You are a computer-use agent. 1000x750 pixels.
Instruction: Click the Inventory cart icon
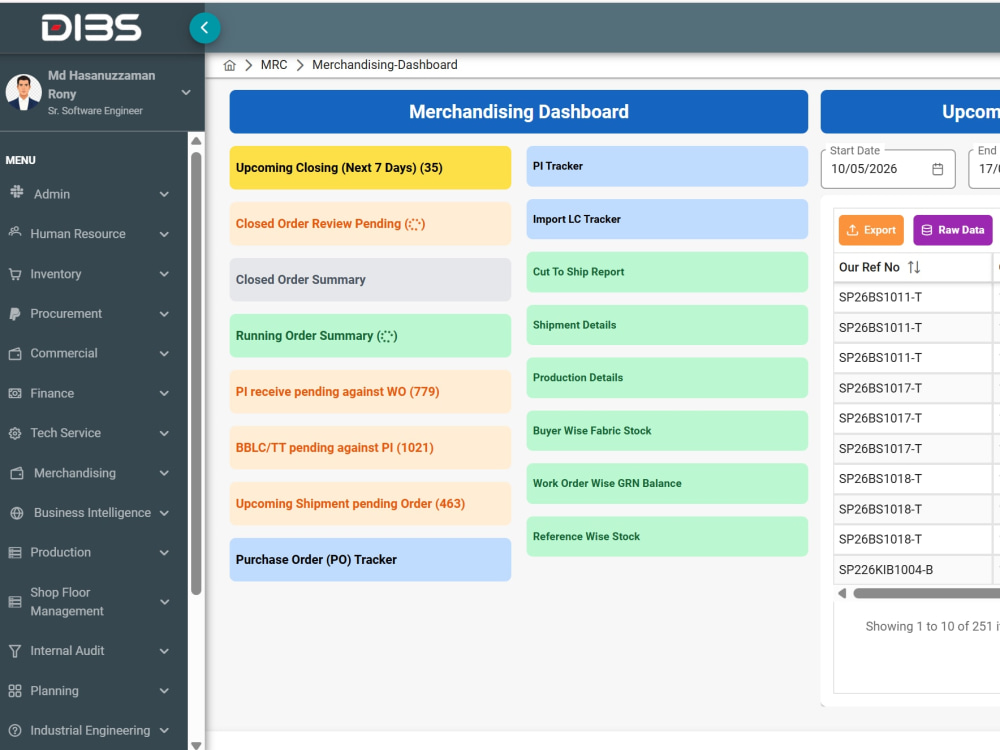tap(15, 274)
